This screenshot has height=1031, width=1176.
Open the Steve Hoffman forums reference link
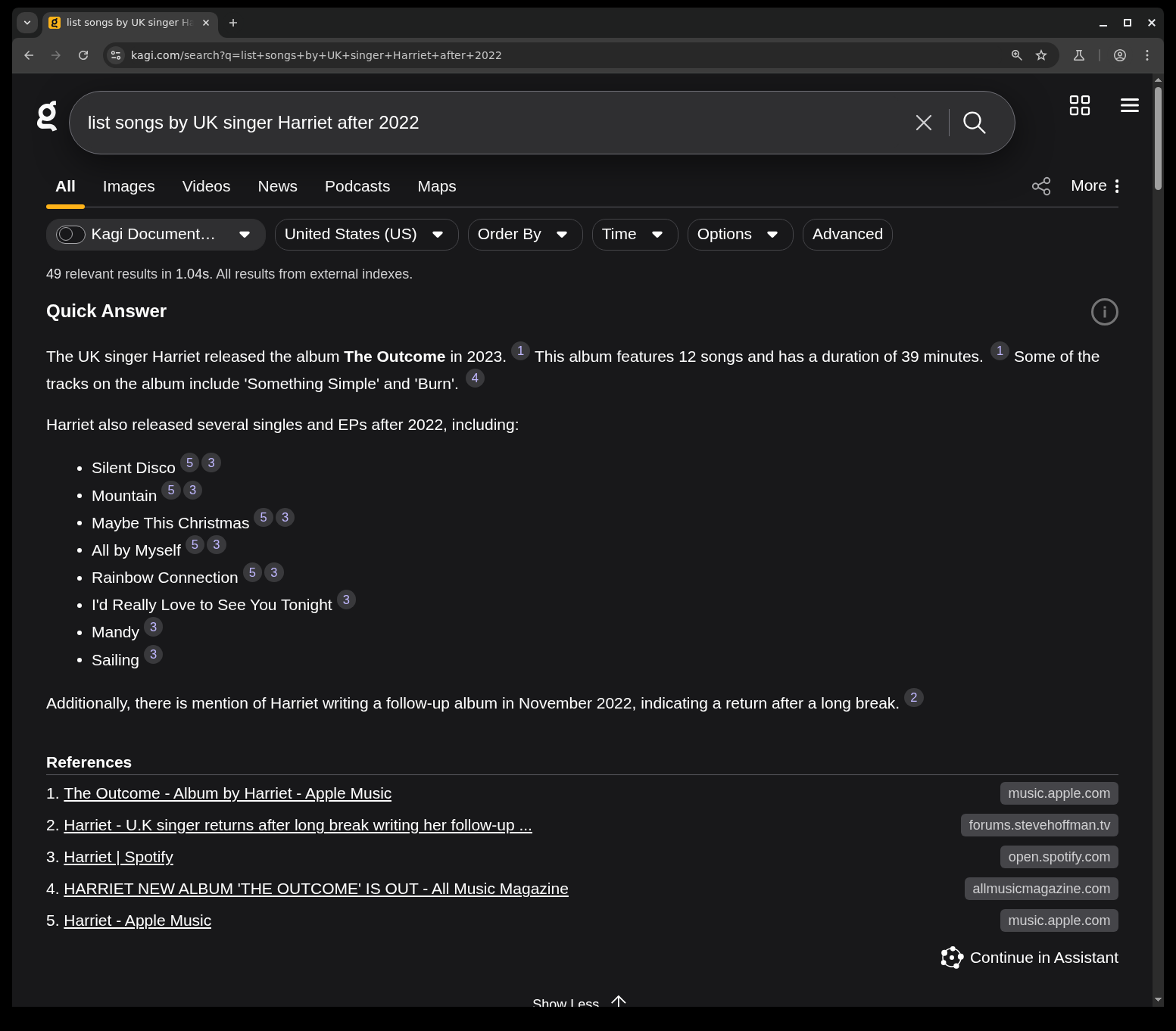pyautogui.click(x=298, y=825)
